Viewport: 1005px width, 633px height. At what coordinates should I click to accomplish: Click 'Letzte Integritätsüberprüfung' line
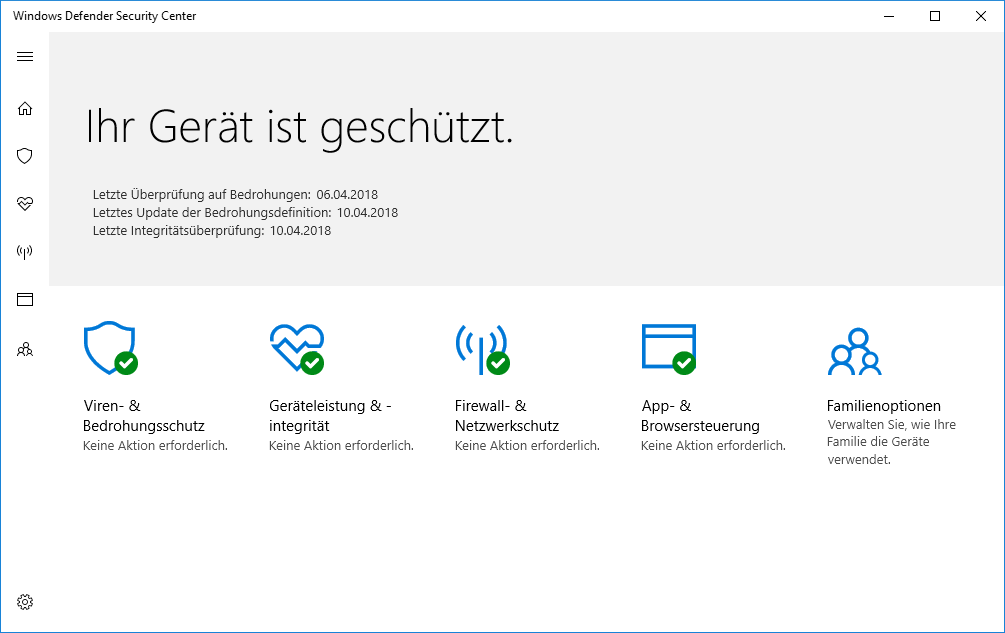pyautogui.click(x=212, y=230)
